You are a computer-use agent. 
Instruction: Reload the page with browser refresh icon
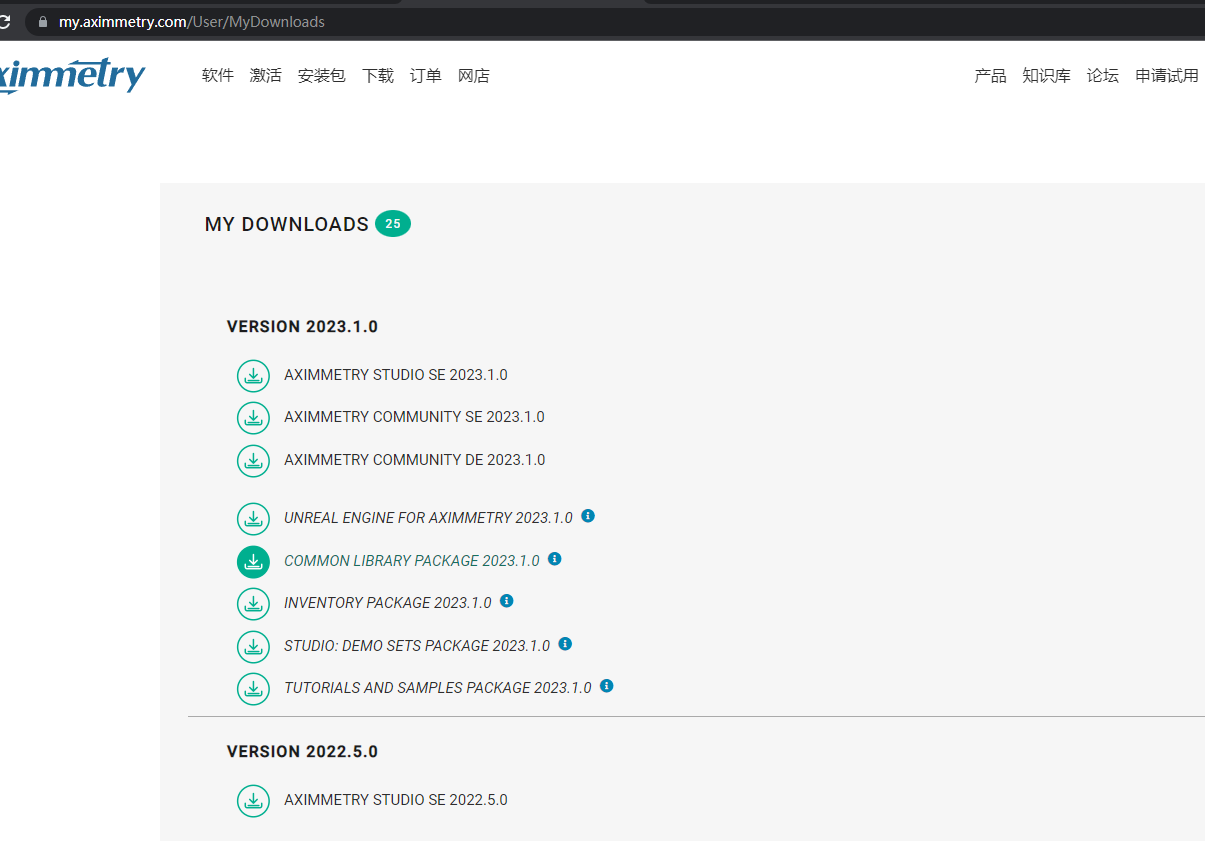(x=5, y=21)
